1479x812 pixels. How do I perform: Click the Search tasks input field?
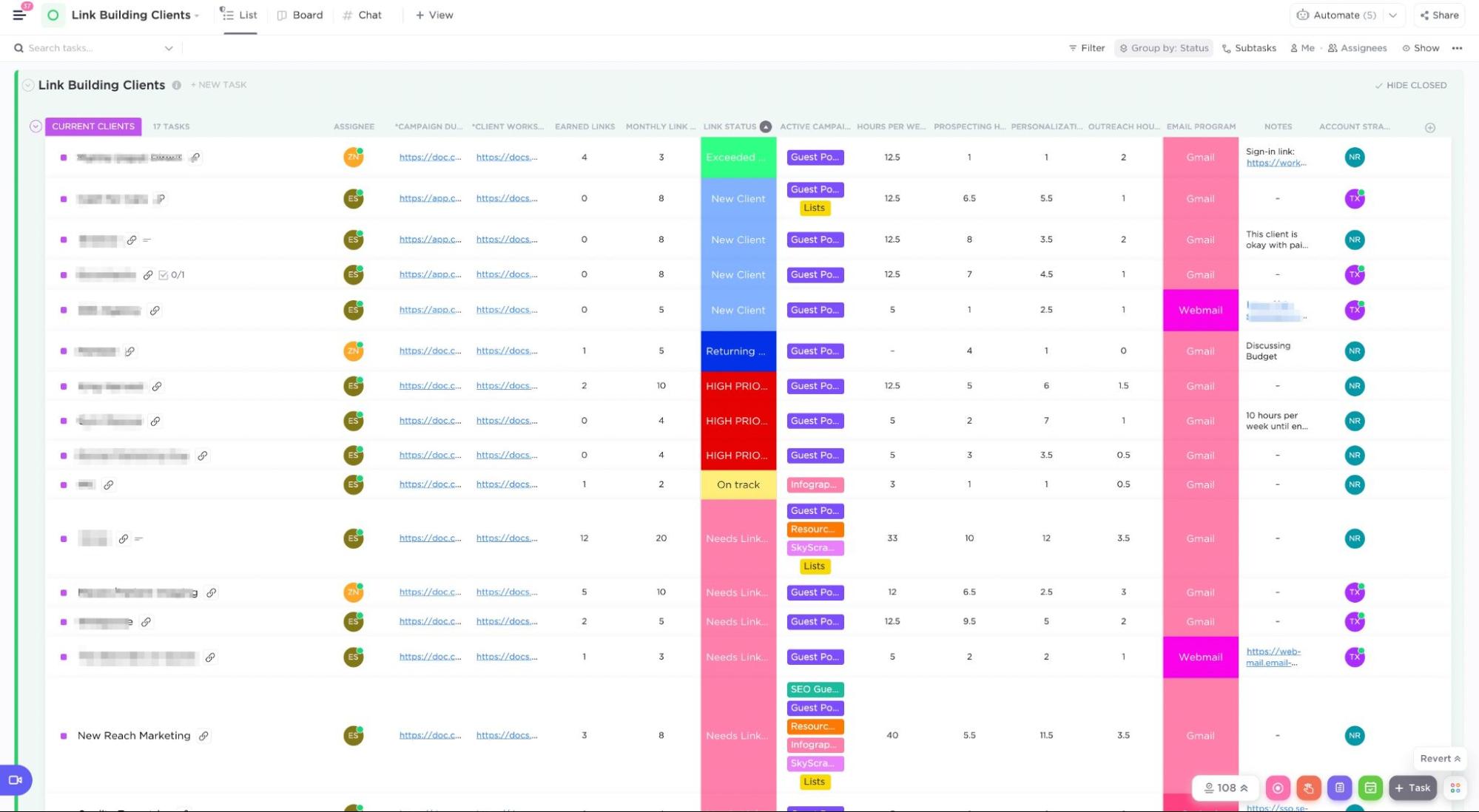89,48
